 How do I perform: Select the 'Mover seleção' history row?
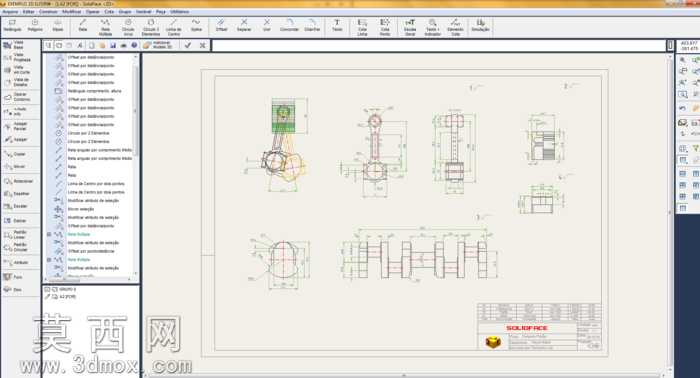coord(81,209)
